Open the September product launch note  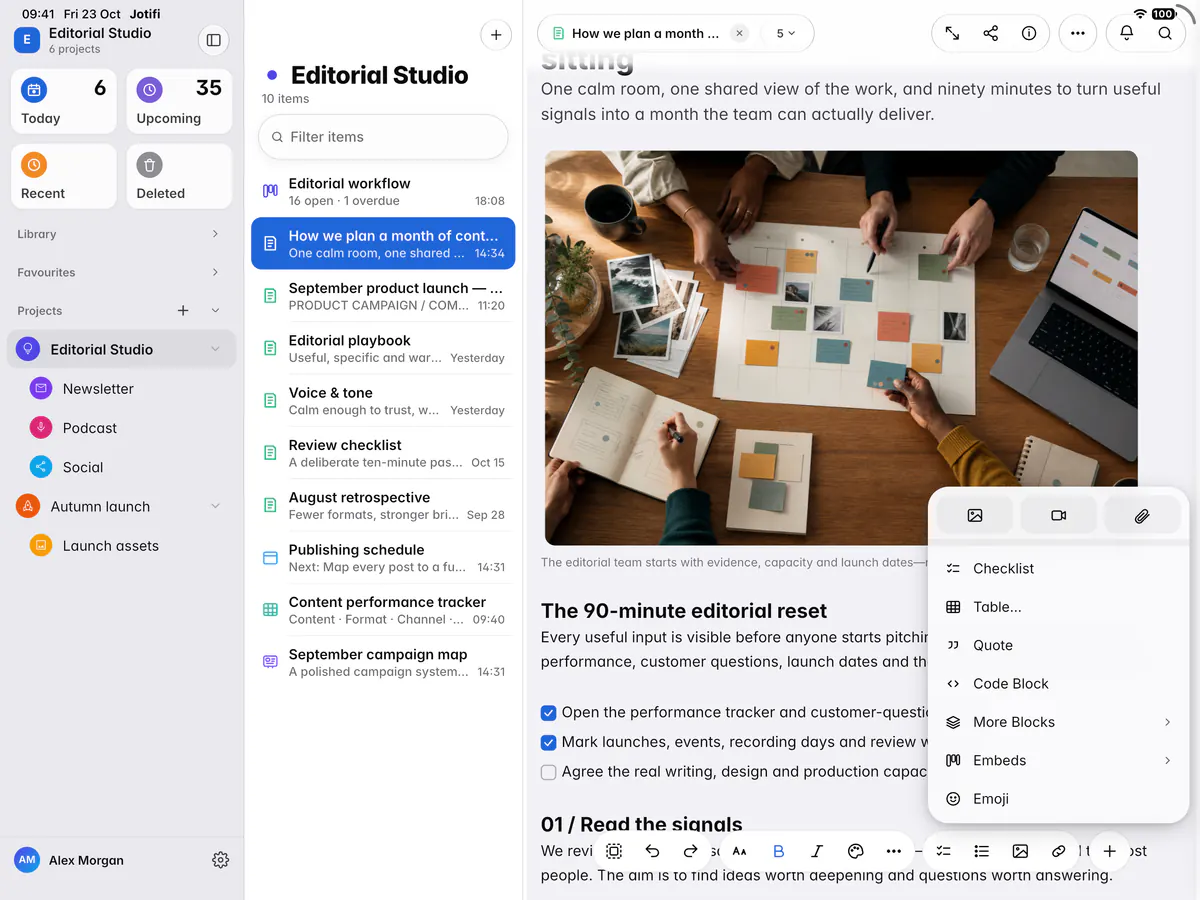383,296
